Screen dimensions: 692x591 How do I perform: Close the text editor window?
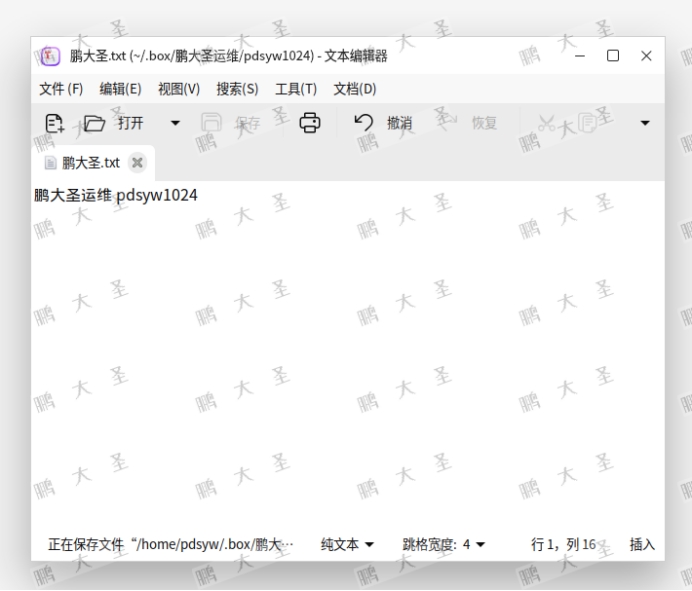tap(646, 56)
